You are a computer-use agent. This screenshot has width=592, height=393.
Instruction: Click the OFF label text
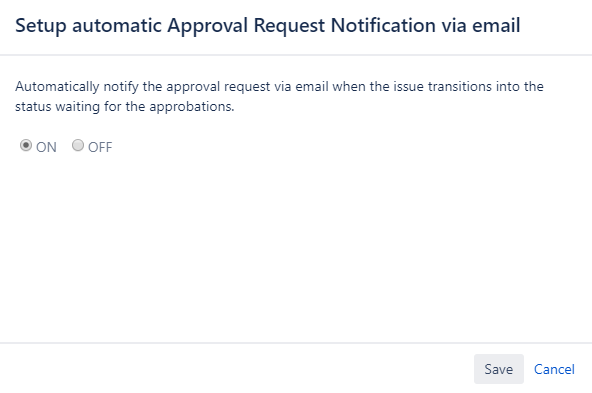[100, 147]
